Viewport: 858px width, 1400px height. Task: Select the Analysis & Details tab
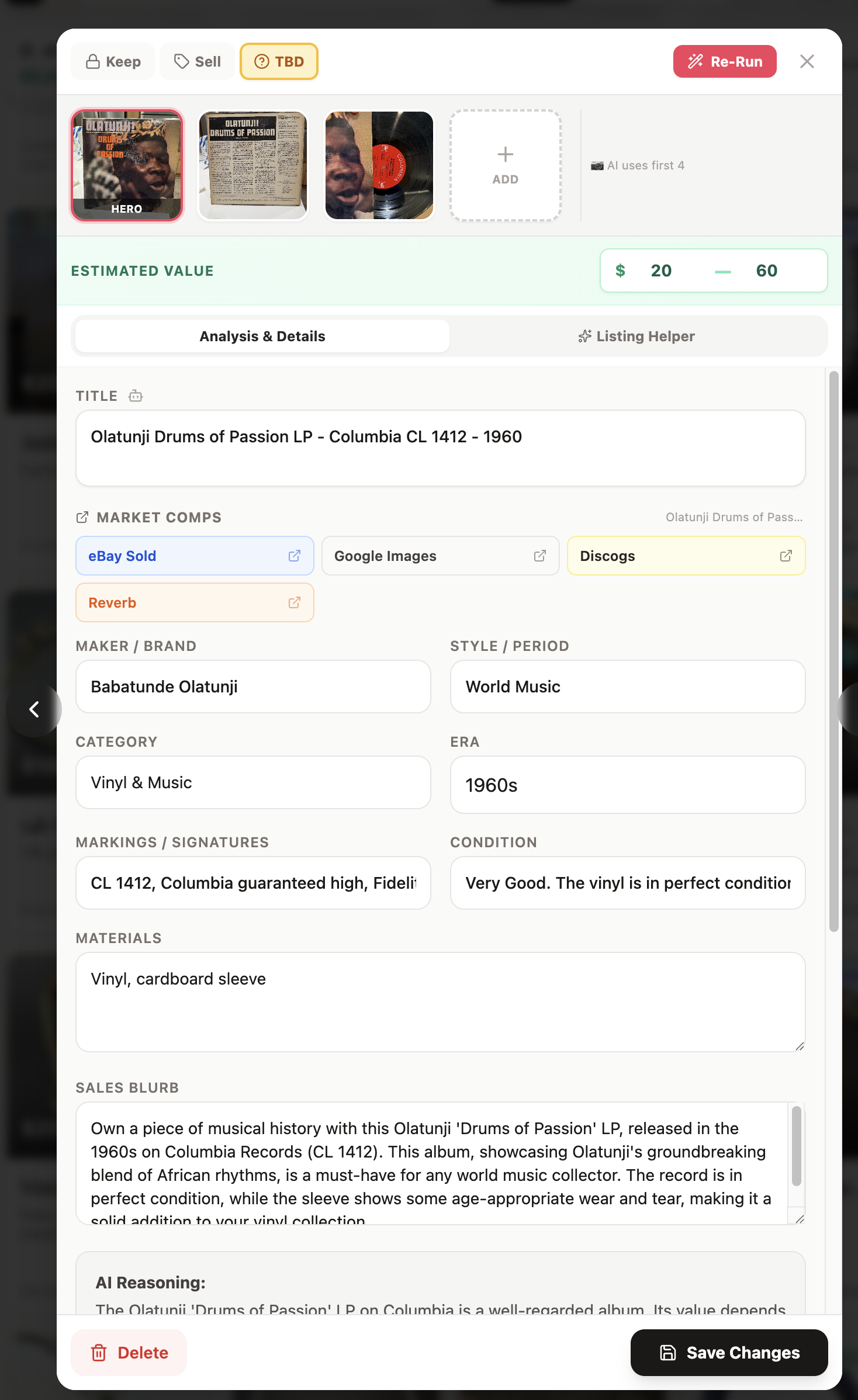pos(262,337)
